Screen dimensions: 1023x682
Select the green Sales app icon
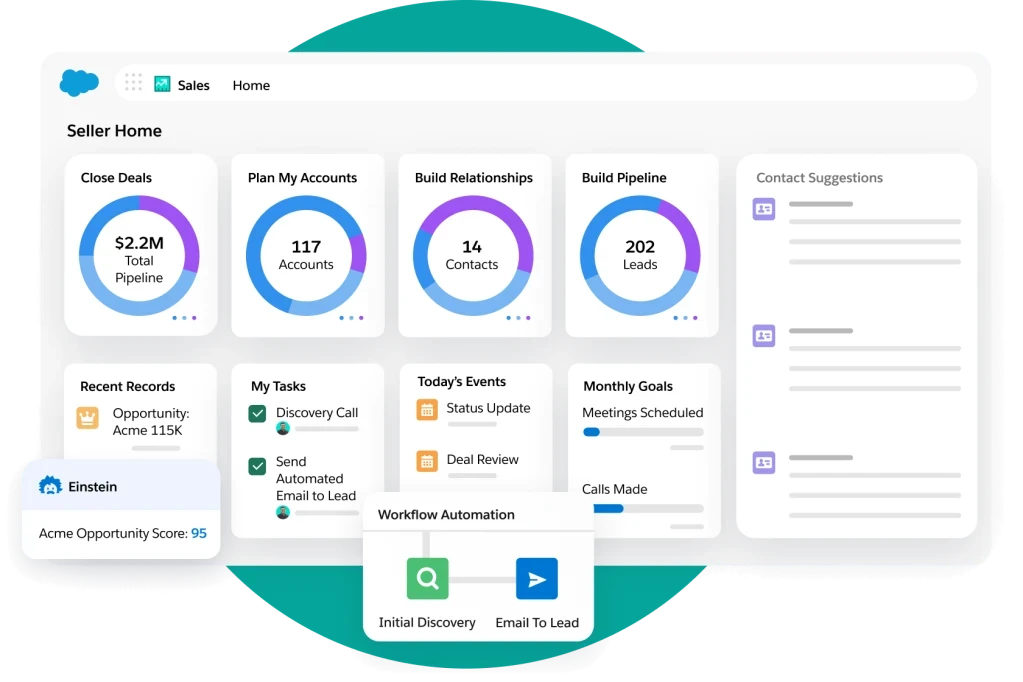(162, 84)
